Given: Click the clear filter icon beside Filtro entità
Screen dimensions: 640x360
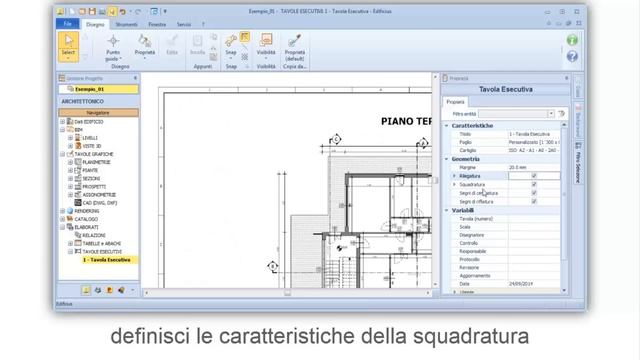Looking at the screenshot, I should tap(561, 114).
